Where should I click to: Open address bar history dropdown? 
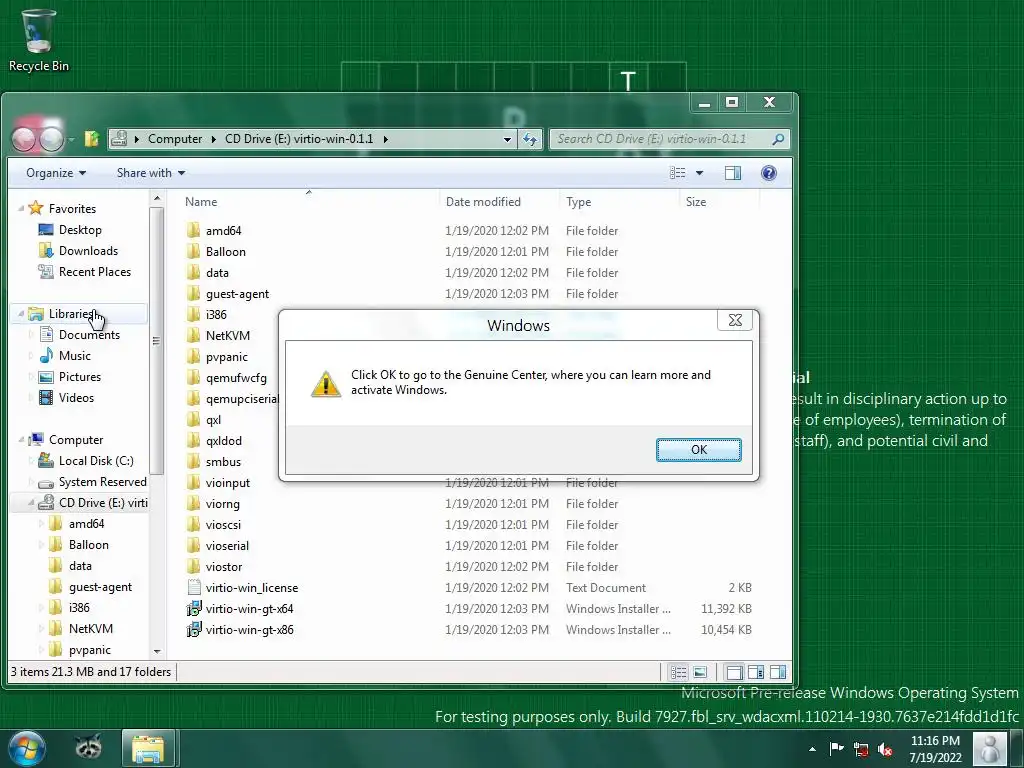507,139
